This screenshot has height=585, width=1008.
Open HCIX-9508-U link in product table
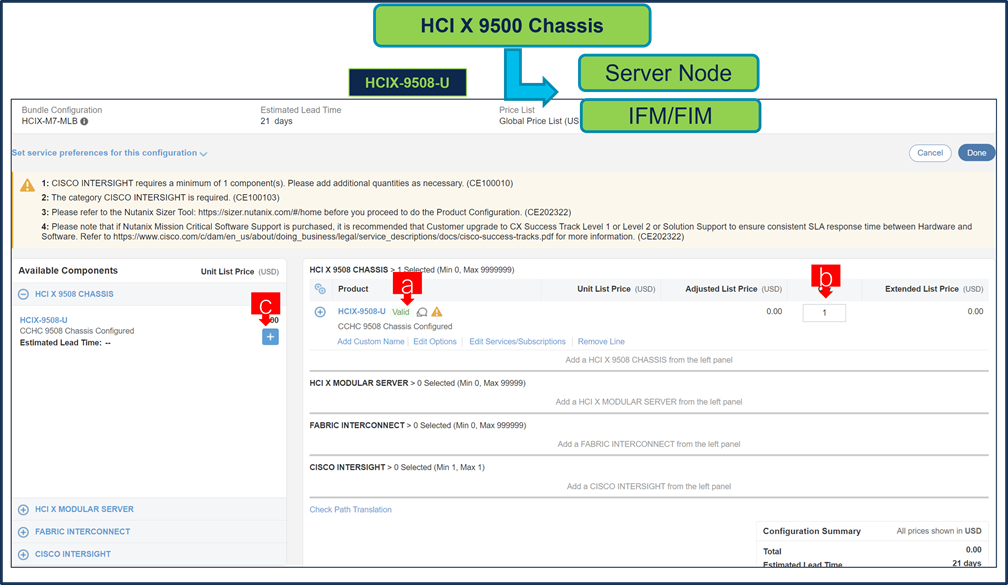[361, 311]
